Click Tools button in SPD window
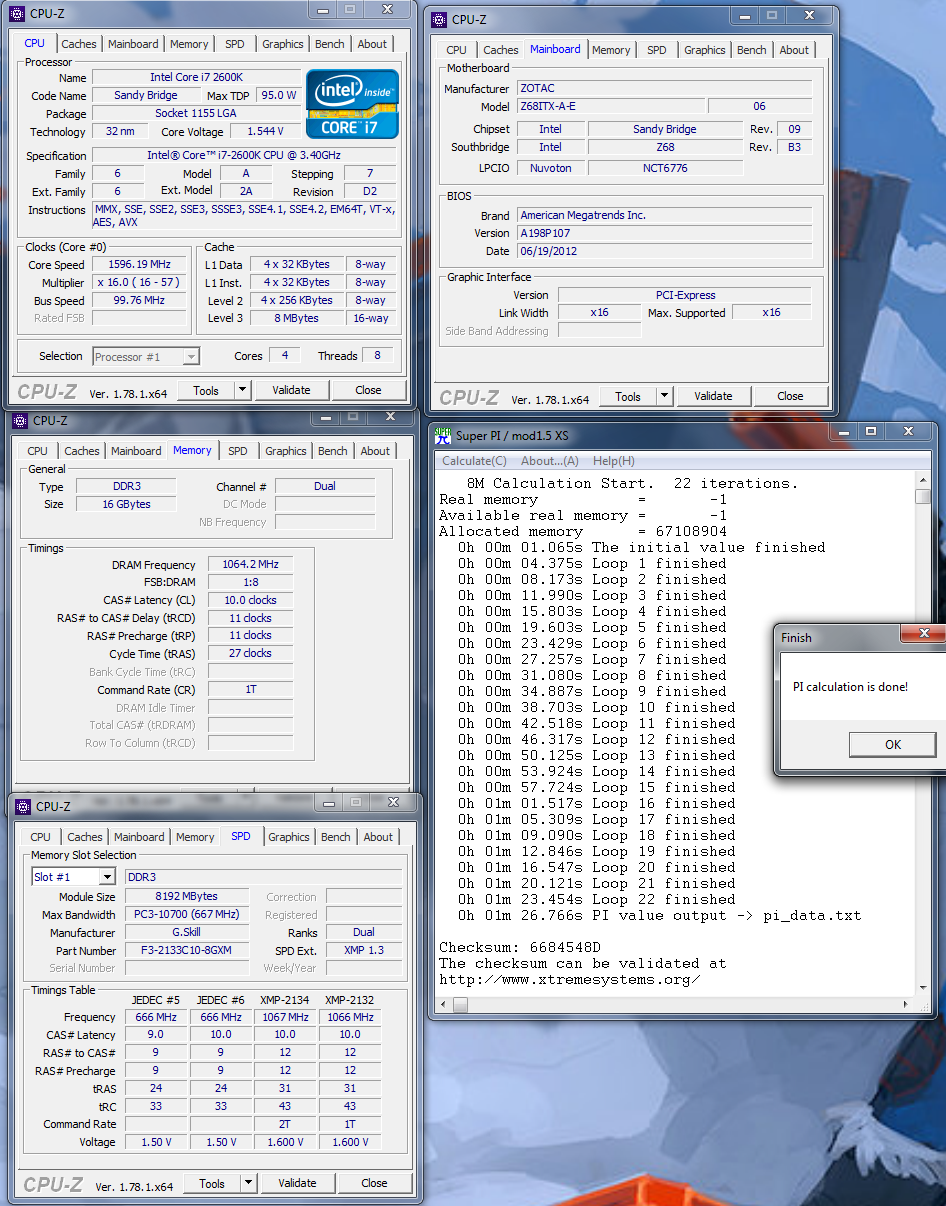The image size is (946, 1206). coord(212,1183)
